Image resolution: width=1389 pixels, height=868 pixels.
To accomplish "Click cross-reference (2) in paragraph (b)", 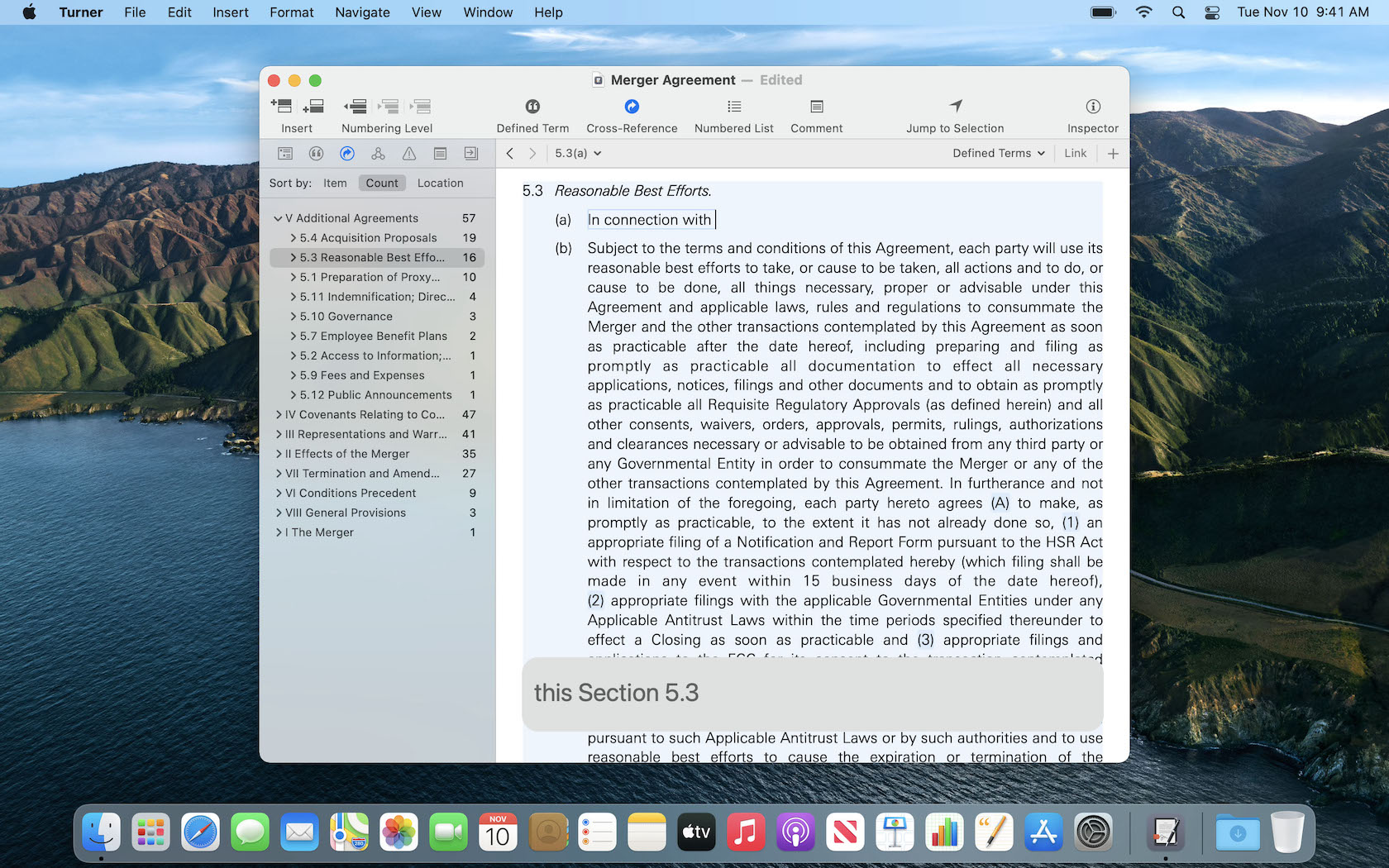I will click(596, 601).
